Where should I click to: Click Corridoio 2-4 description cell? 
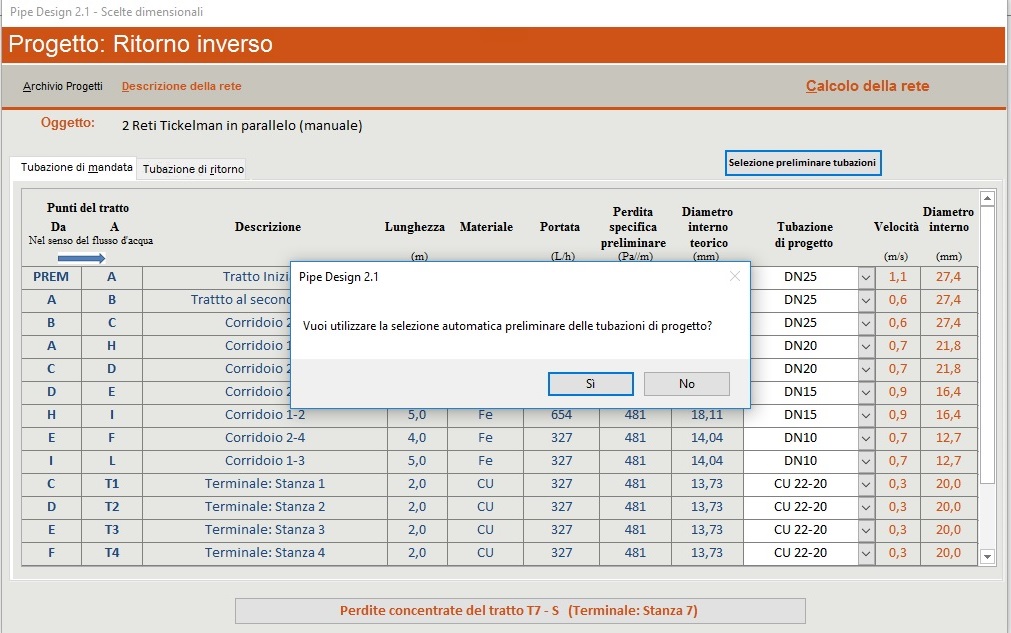click(265, 438)
